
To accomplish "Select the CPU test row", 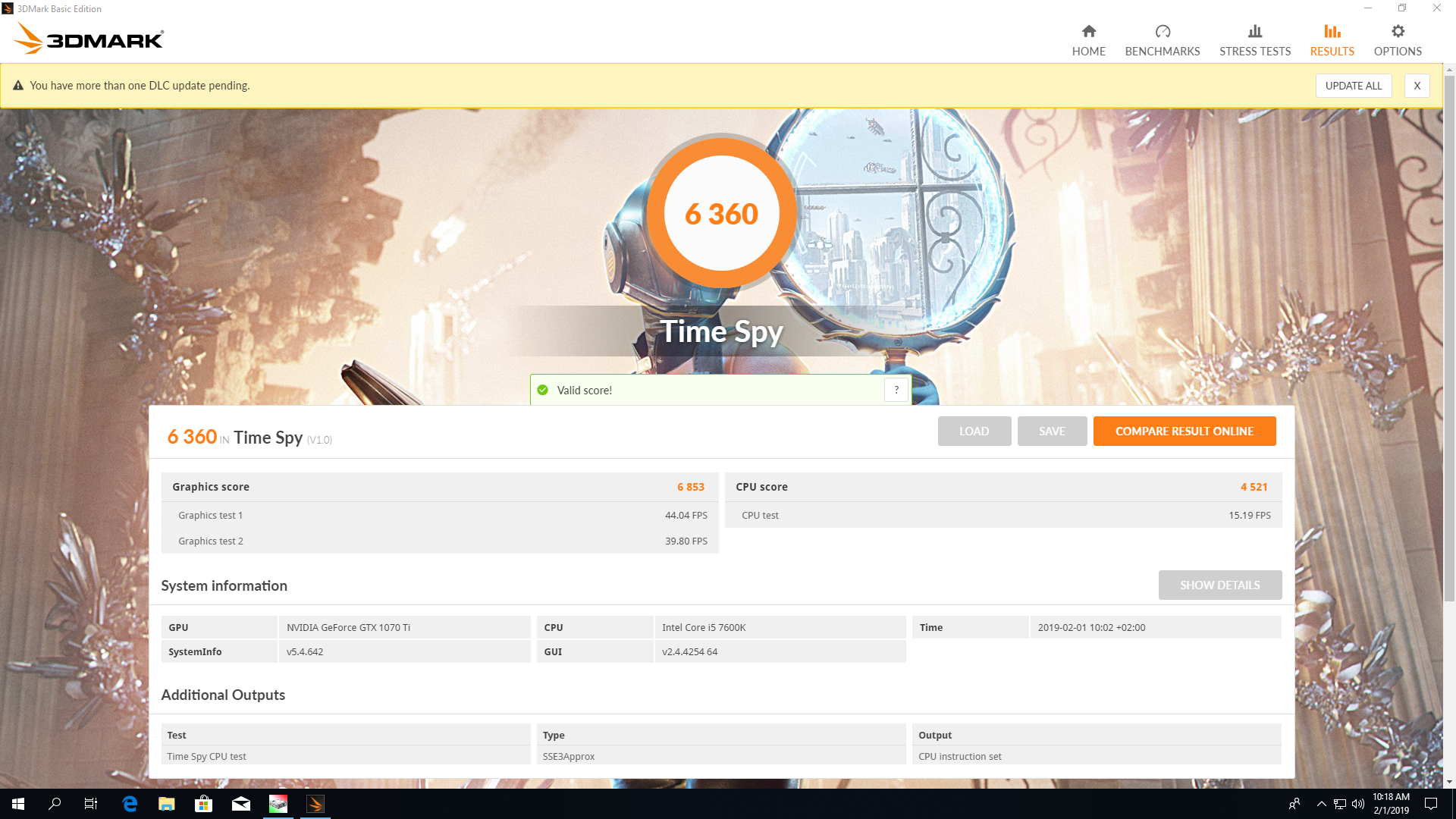I will pyautogui.click(x=1003, y=515).
